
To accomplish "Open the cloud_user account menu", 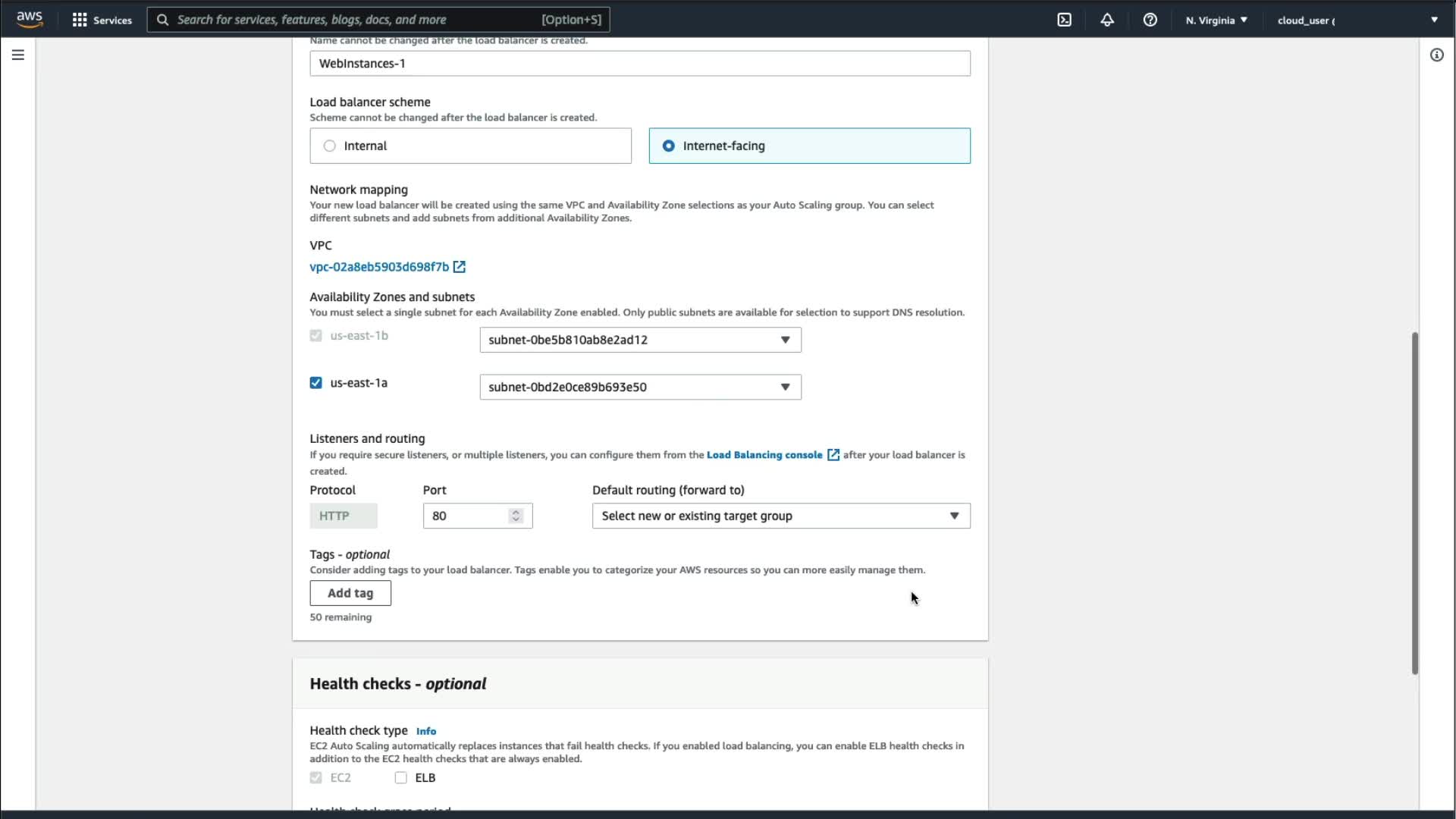I will 1357,20.
